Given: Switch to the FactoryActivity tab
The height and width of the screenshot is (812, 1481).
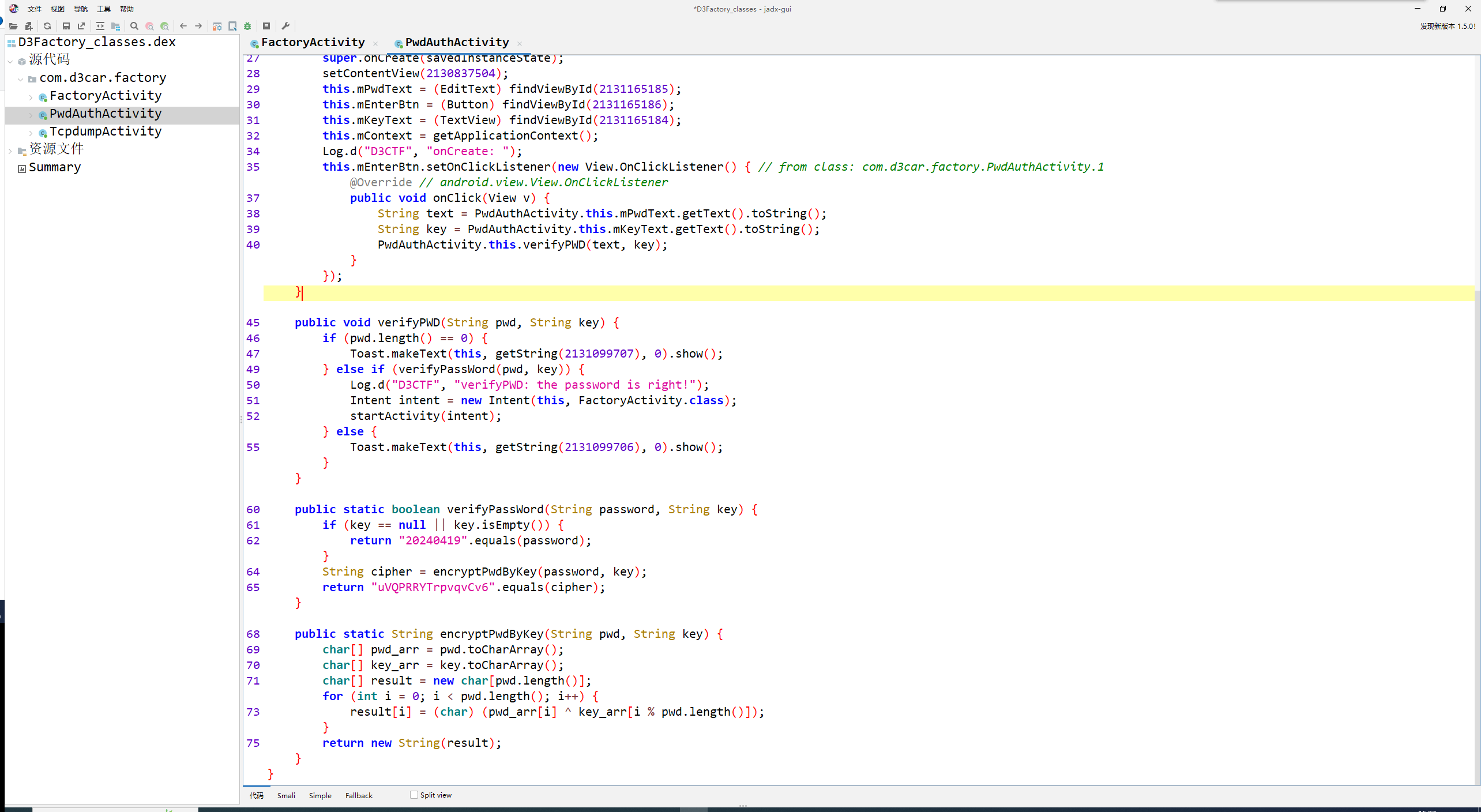Looking at the screenshot, I should coord(313,42).
